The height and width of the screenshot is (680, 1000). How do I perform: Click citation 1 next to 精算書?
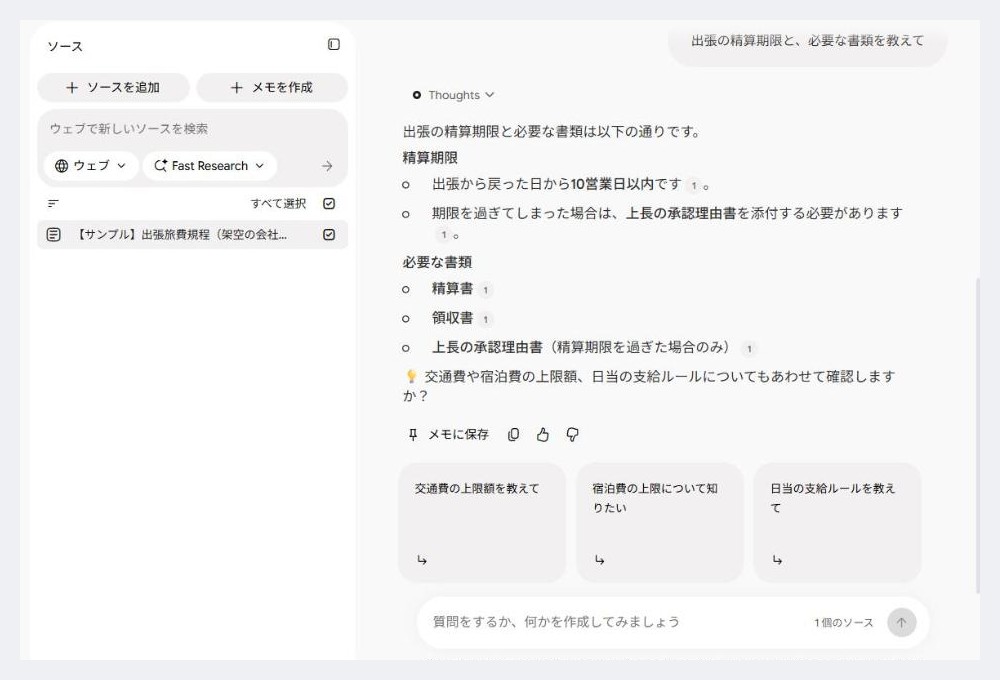[485, 290]
